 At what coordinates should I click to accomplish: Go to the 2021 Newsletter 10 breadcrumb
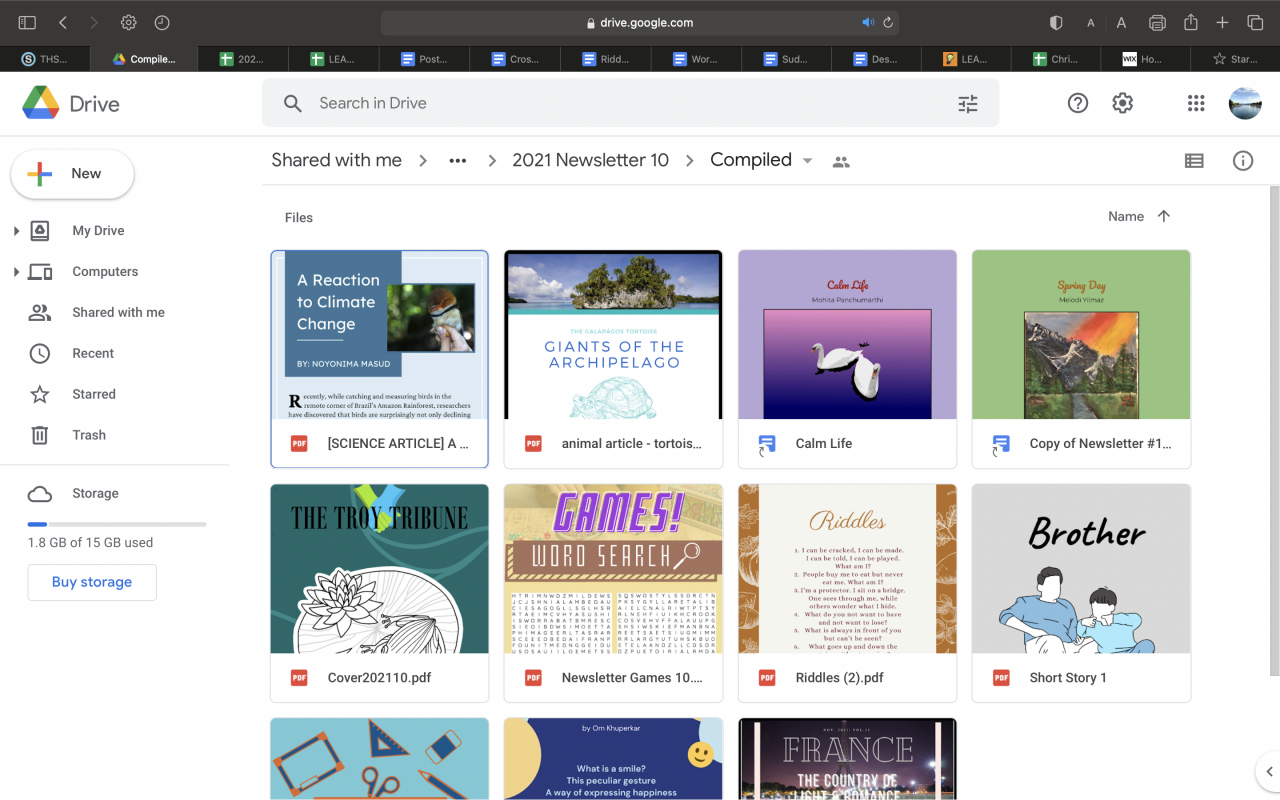[591, 160]
